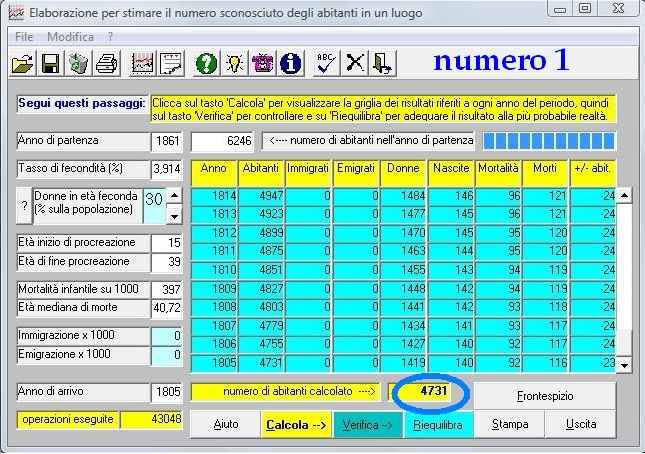Click the Donne column header

404,173
